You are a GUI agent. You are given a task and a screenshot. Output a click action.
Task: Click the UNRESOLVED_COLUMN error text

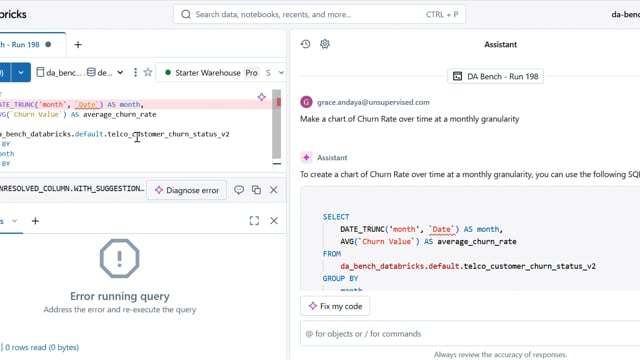pos(72,189)
